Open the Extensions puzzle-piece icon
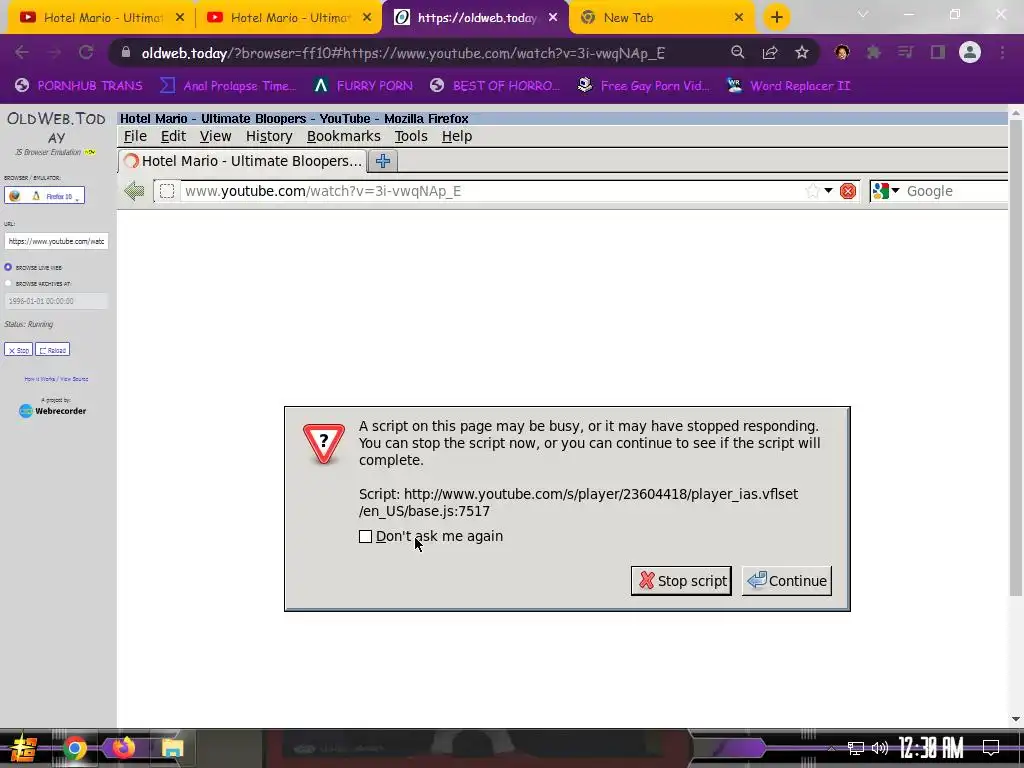 [874, 53]
